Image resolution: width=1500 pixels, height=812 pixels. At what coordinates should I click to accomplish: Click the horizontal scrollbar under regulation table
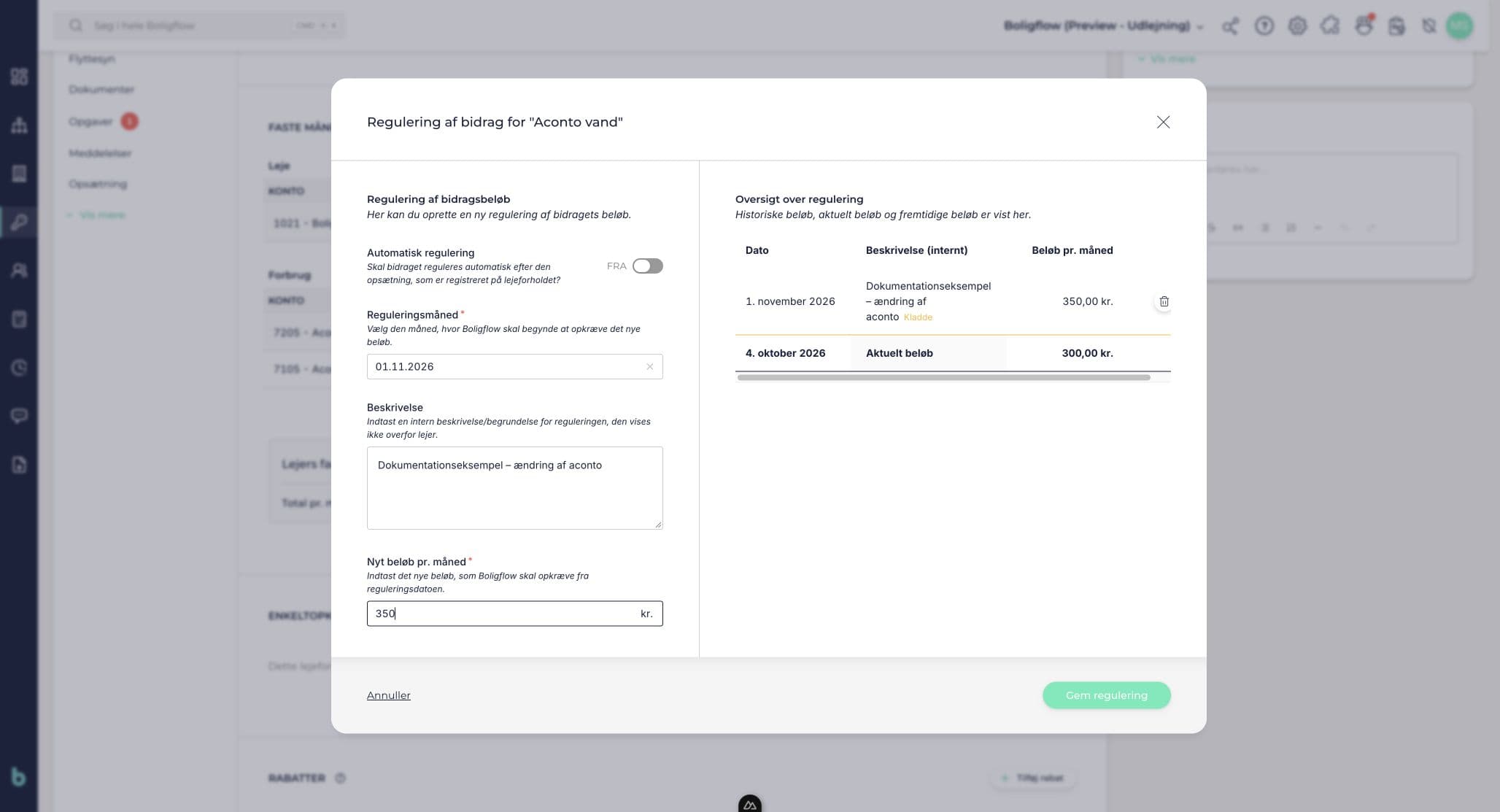(943, 377)
